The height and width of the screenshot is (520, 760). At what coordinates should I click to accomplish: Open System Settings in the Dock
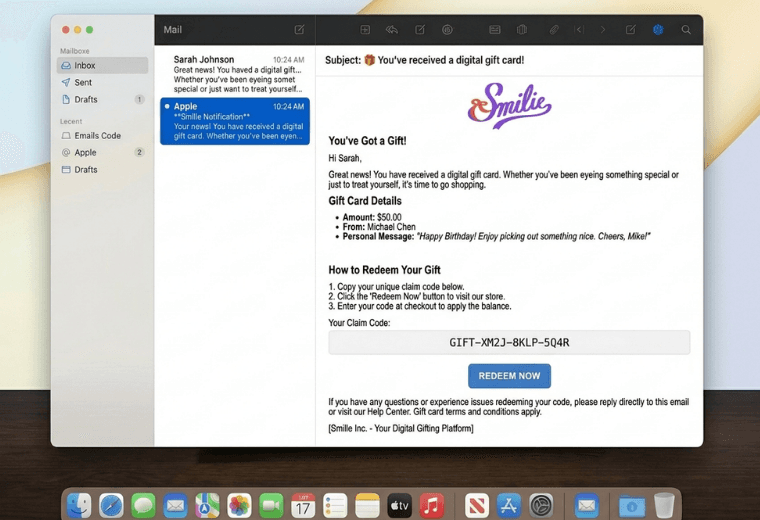[541, 505]
